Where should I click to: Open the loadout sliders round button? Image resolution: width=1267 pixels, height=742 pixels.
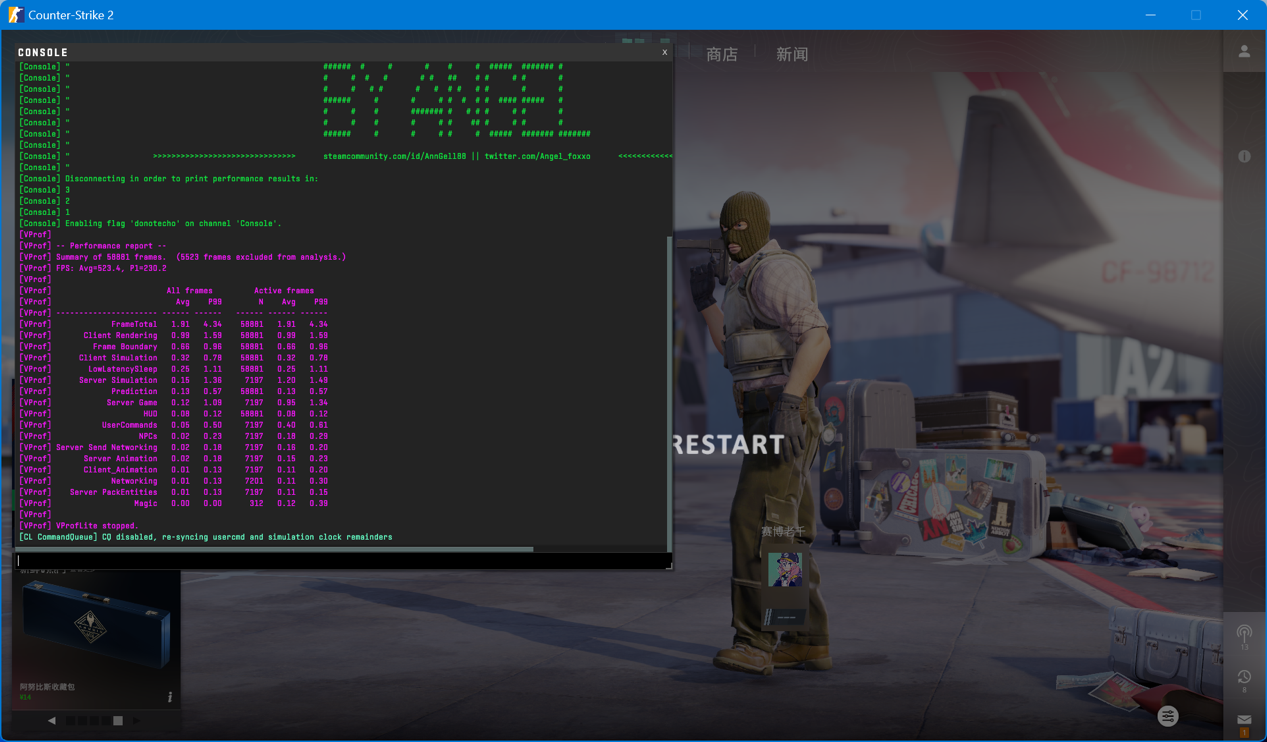click(1168, 716)
